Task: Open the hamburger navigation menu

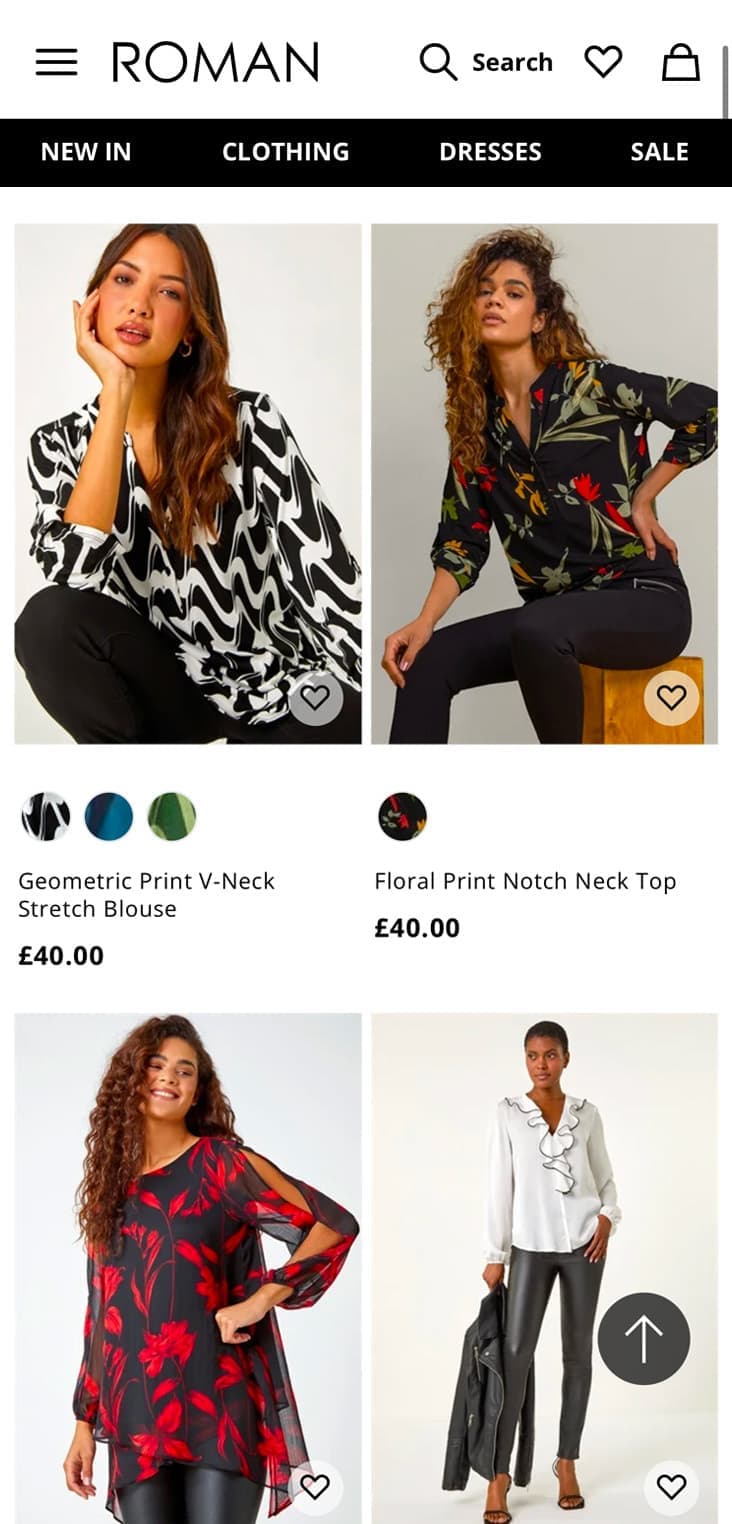Action: 56,62
